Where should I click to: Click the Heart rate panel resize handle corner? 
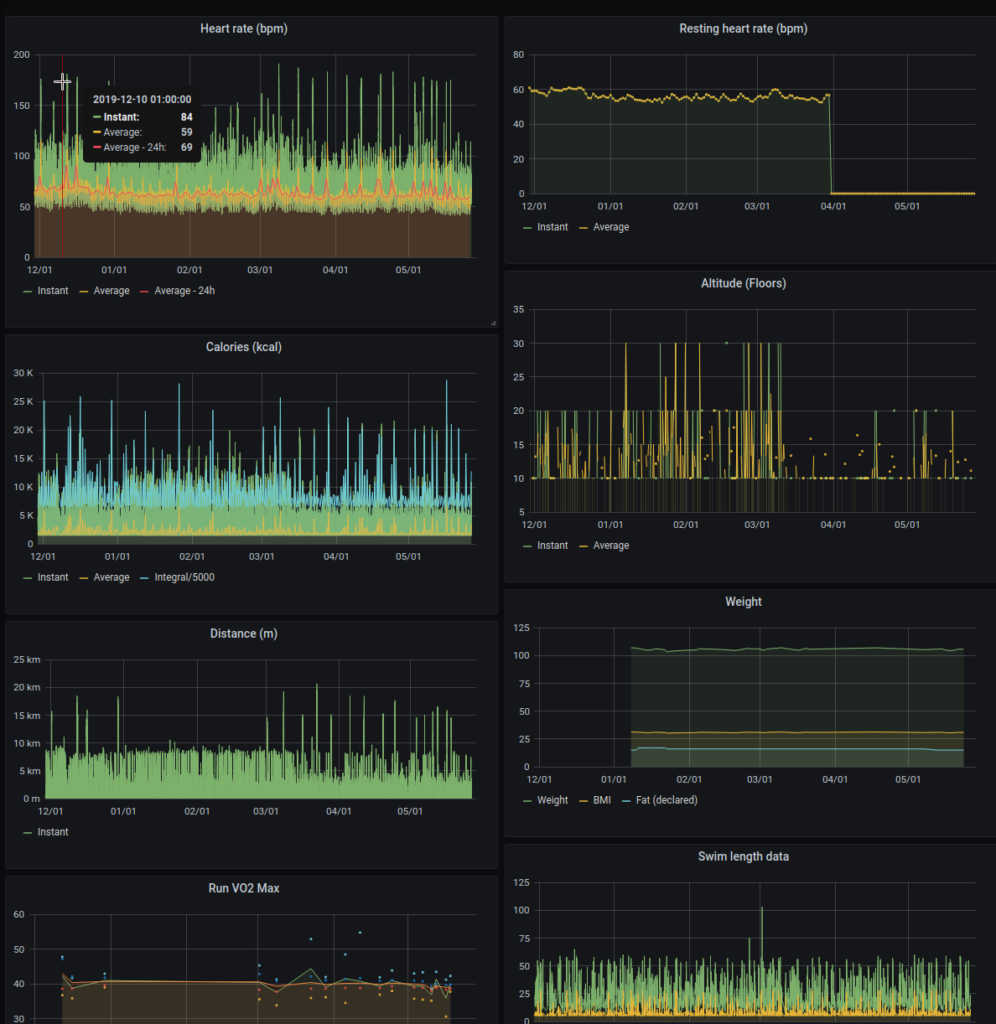click(x=493, y=323)
